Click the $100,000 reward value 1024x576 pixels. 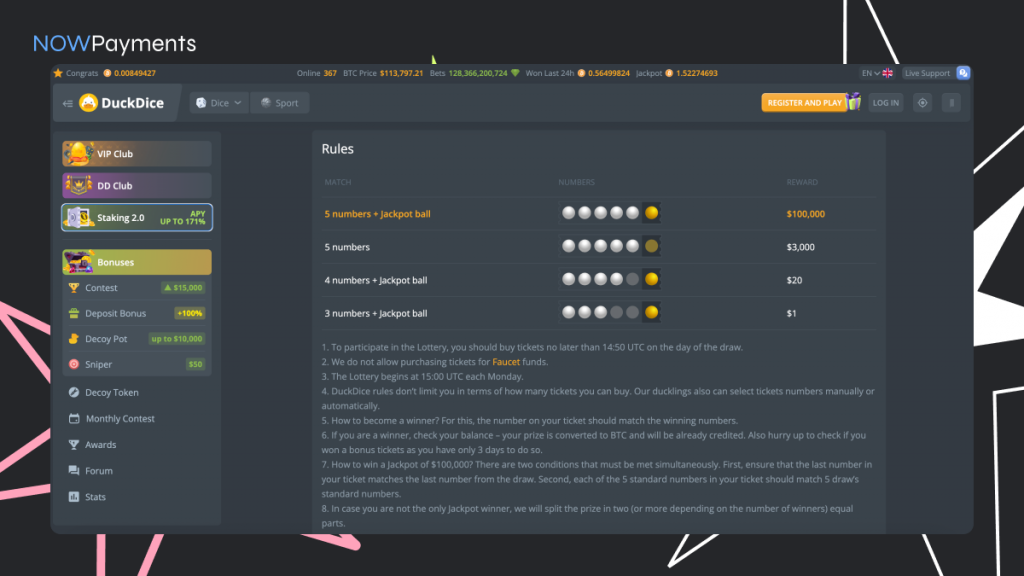(805, 214)
